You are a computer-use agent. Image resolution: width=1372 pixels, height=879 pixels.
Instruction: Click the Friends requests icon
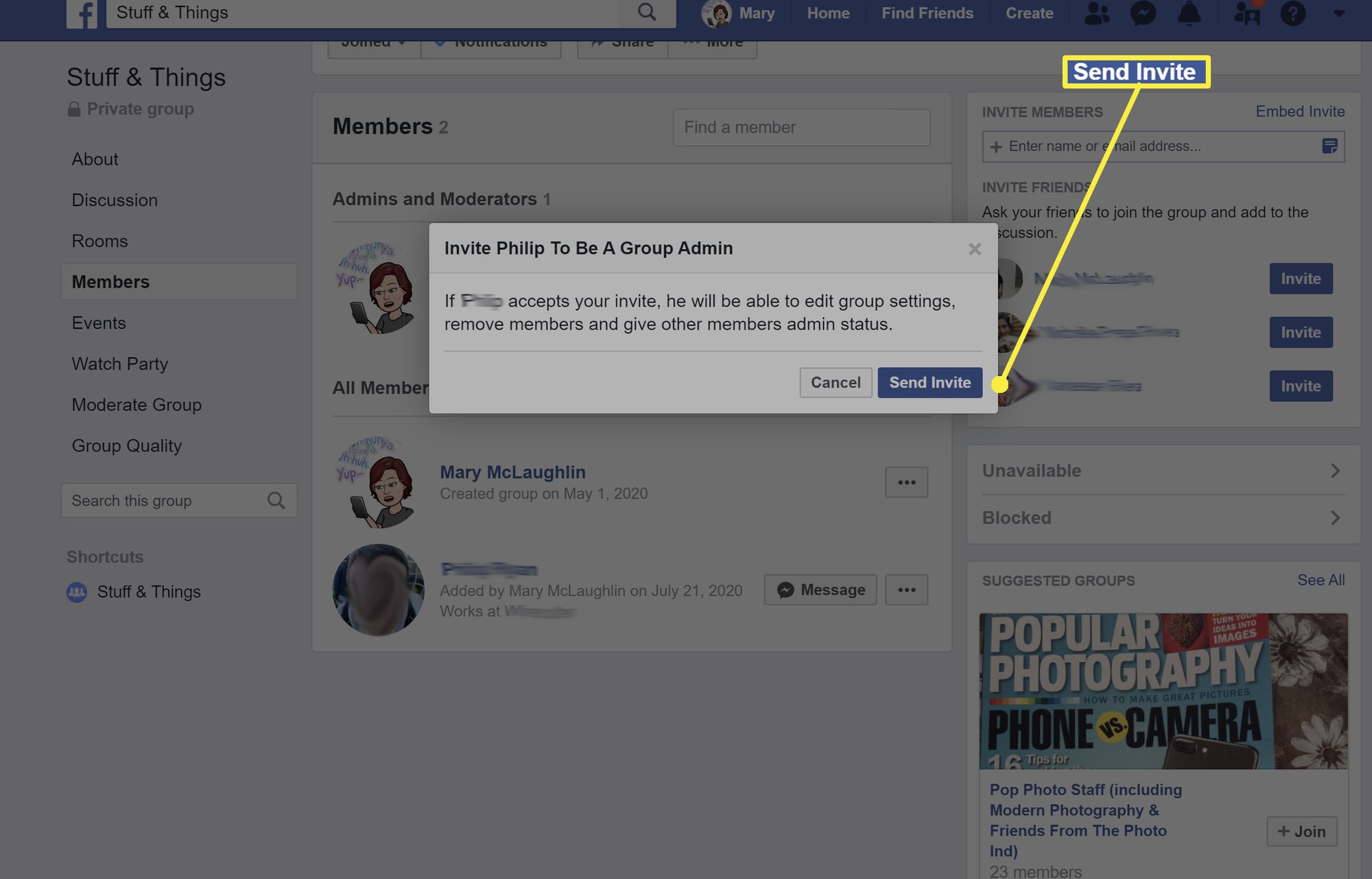point(1099,13)
